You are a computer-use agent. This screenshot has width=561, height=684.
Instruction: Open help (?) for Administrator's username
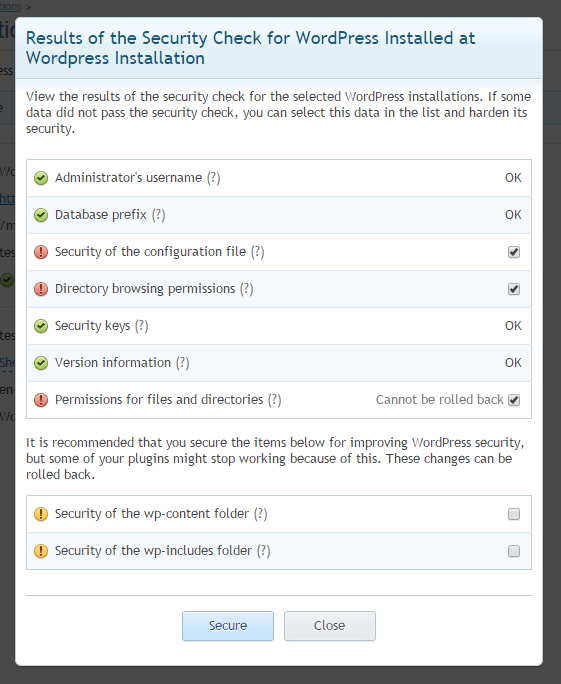point(213,178)
